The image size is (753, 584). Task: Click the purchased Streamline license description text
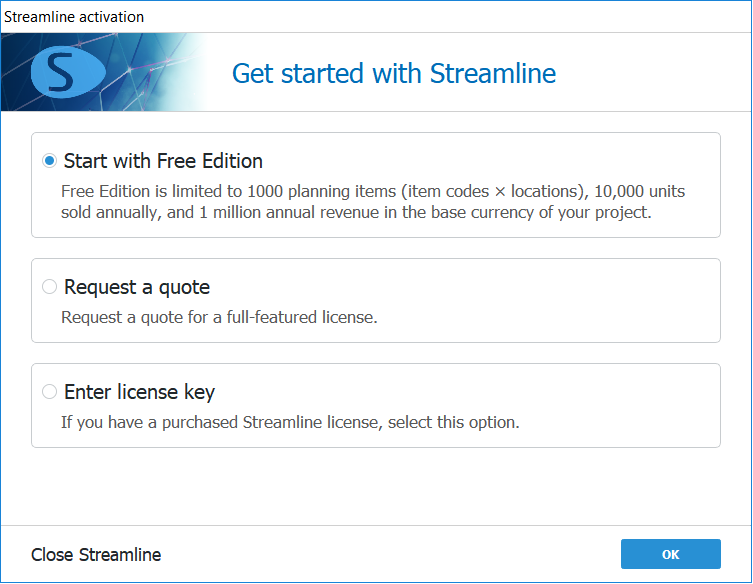pyautogui.click(x=290, y=422)
